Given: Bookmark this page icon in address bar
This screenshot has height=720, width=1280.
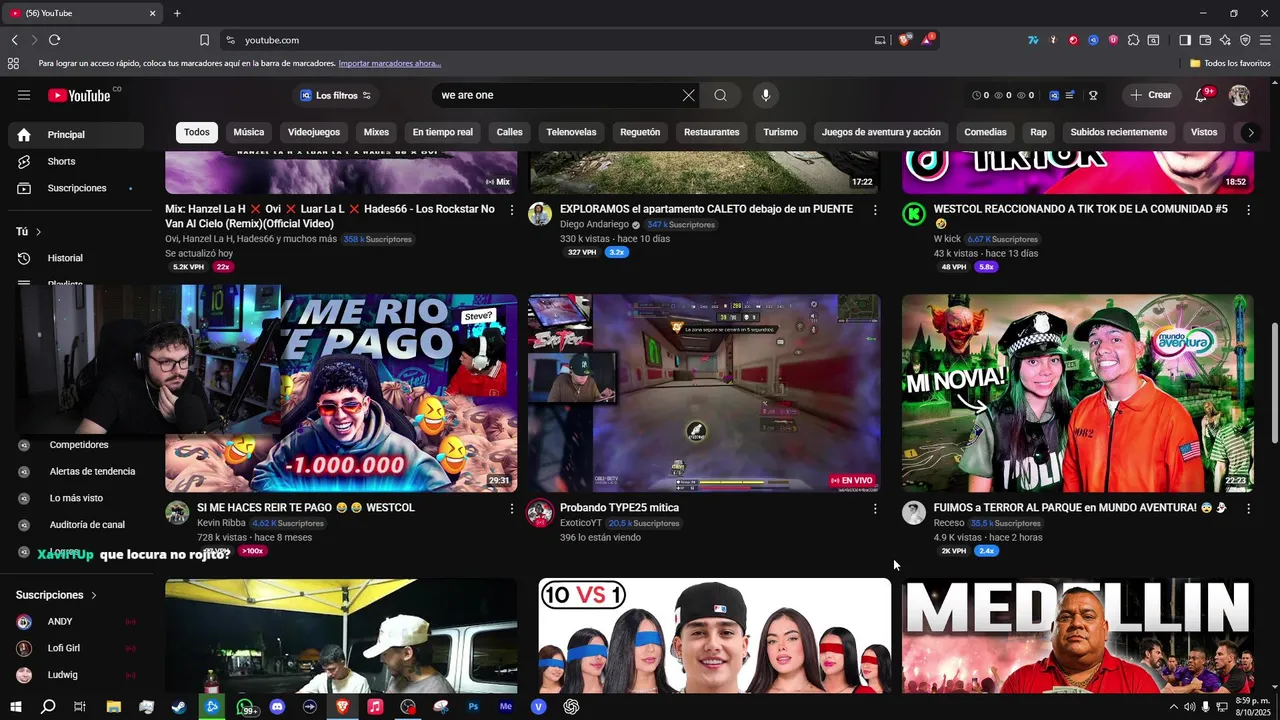Looking at the screenshot, I should (204, 40).
